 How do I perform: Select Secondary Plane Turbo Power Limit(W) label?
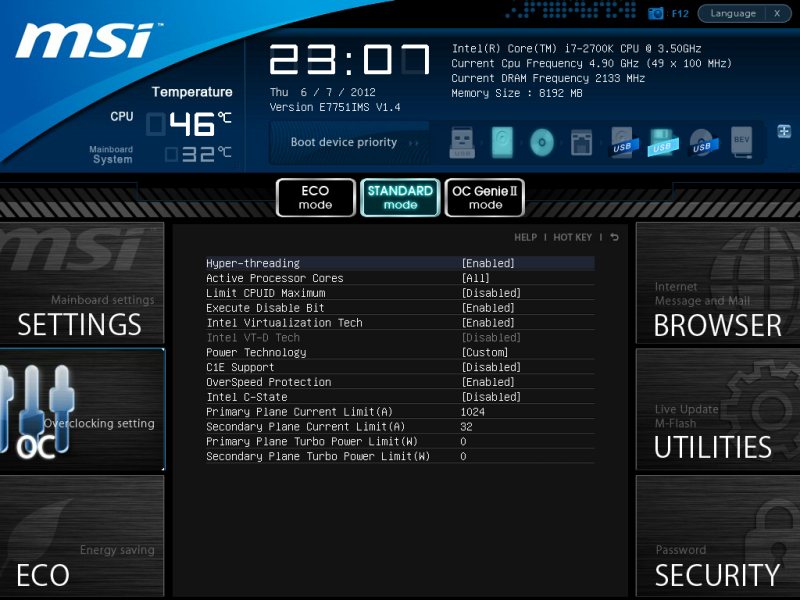318,456
